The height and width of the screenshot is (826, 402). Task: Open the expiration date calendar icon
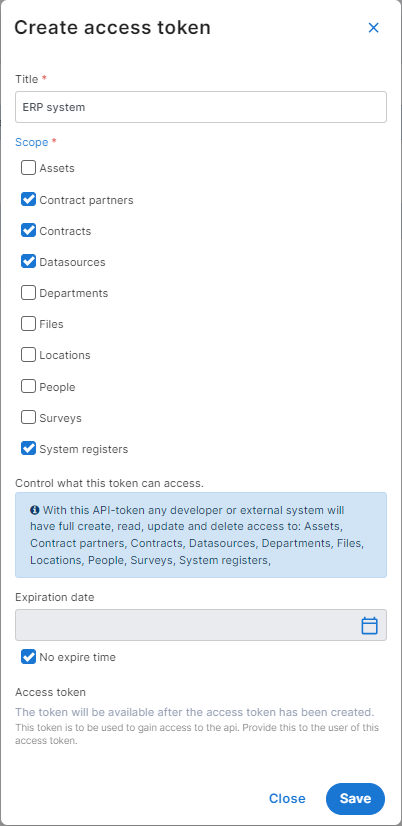click(369, 625)
